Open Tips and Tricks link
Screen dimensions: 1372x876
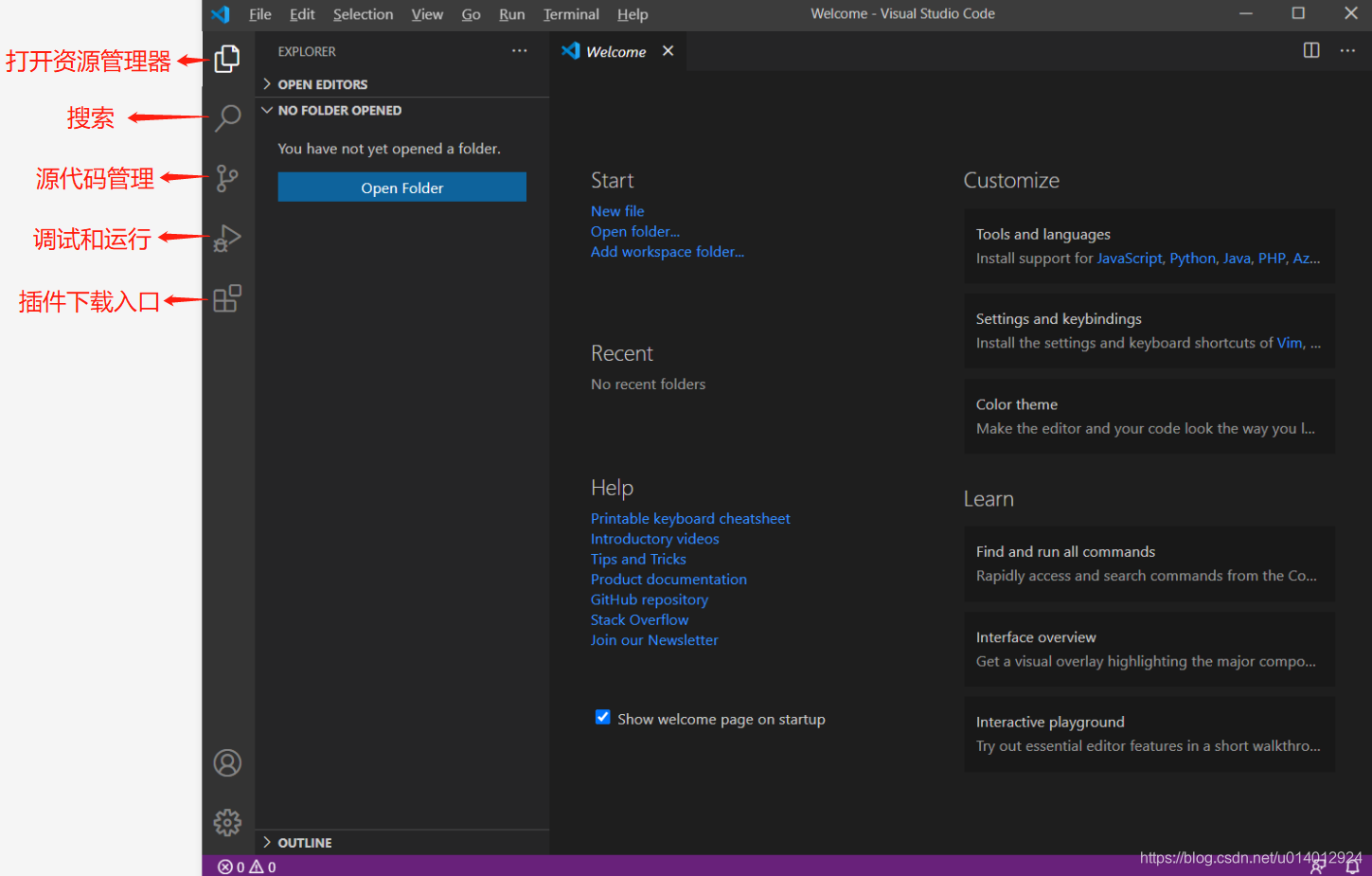[638, 559]
